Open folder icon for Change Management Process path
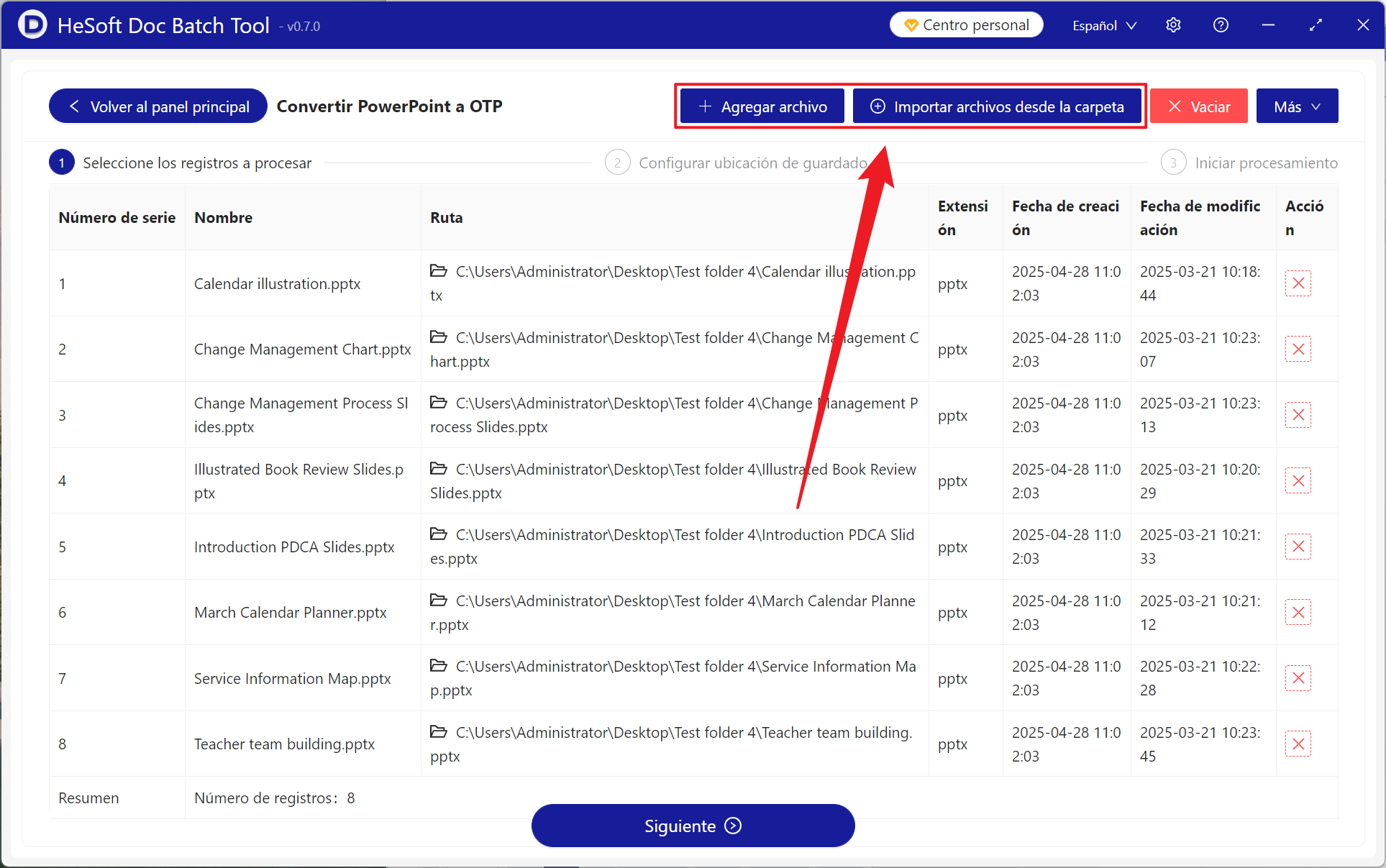The image size is (1386, 868). 439,403
